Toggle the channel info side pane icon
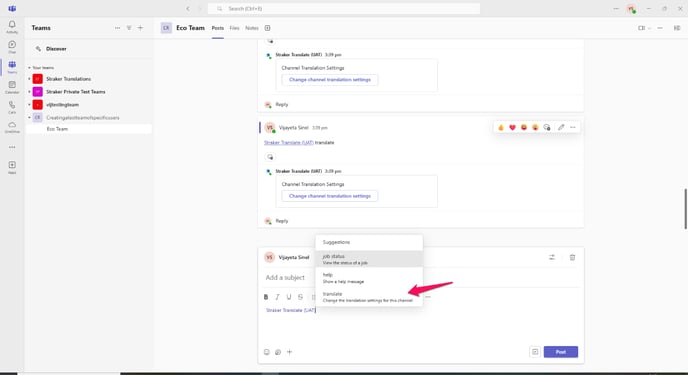The width and height of the screenshot is (688, 375). (x=677, y=28)
